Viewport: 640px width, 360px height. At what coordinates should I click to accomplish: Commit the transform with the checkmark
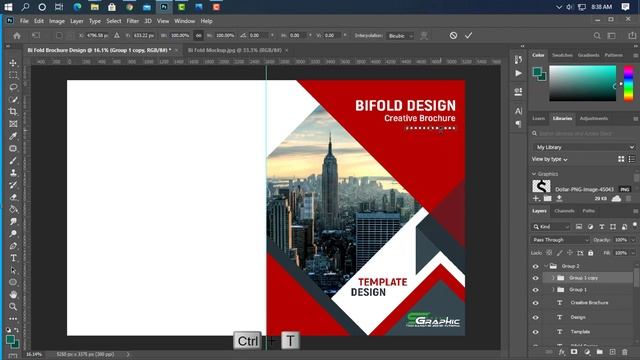(468, 36)
